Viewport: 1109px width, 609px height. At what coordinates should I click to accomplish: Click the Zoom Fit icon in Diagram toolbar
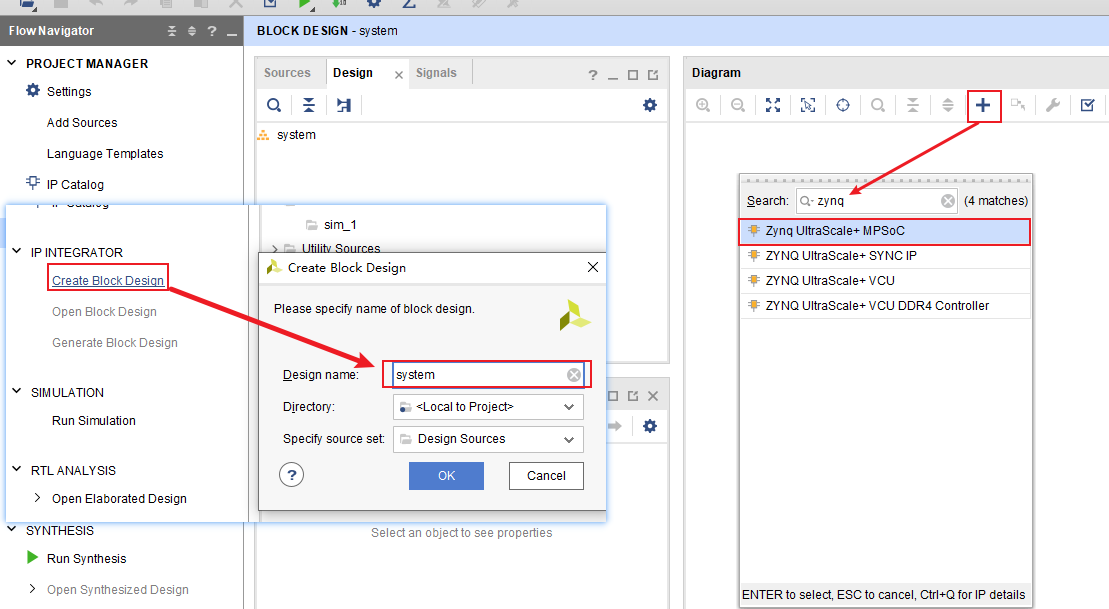(x=773, y=105)
